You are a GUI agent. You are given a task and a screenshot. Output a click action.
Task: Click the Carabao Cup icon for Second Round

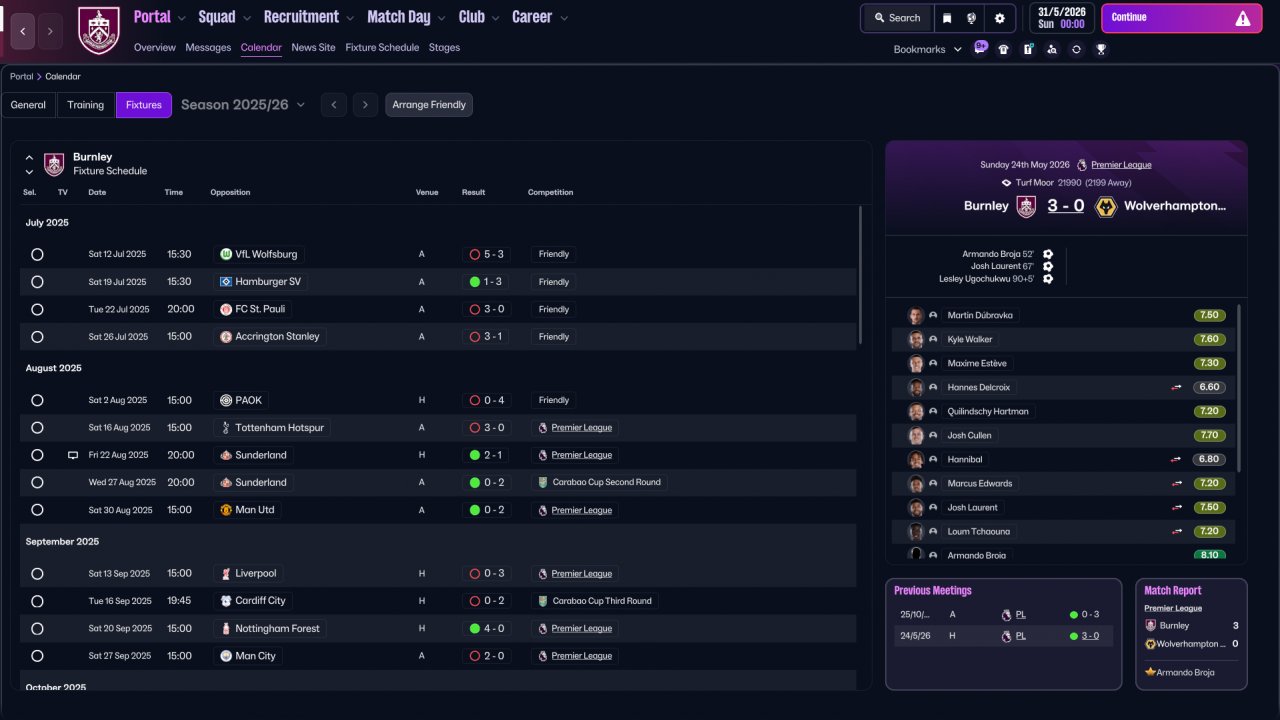coord(543,482)
